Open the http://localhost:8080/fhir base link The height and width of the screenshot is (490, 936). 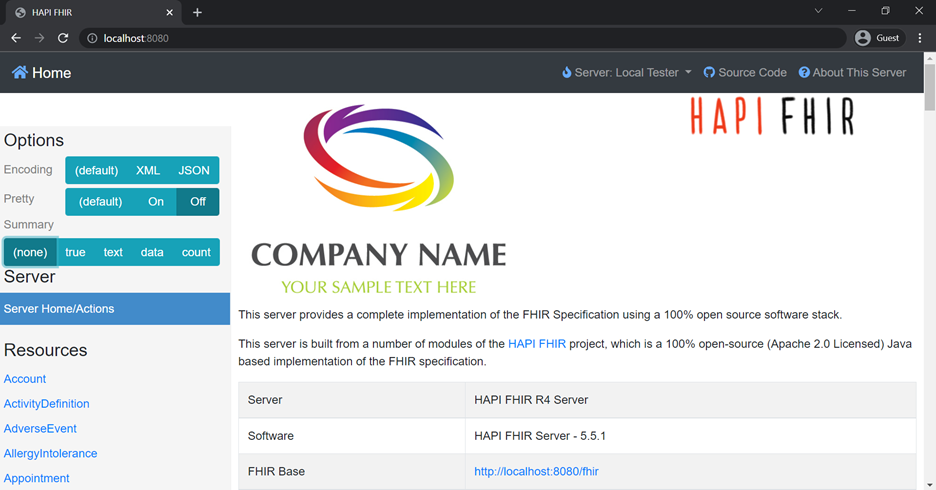(536, 471)
